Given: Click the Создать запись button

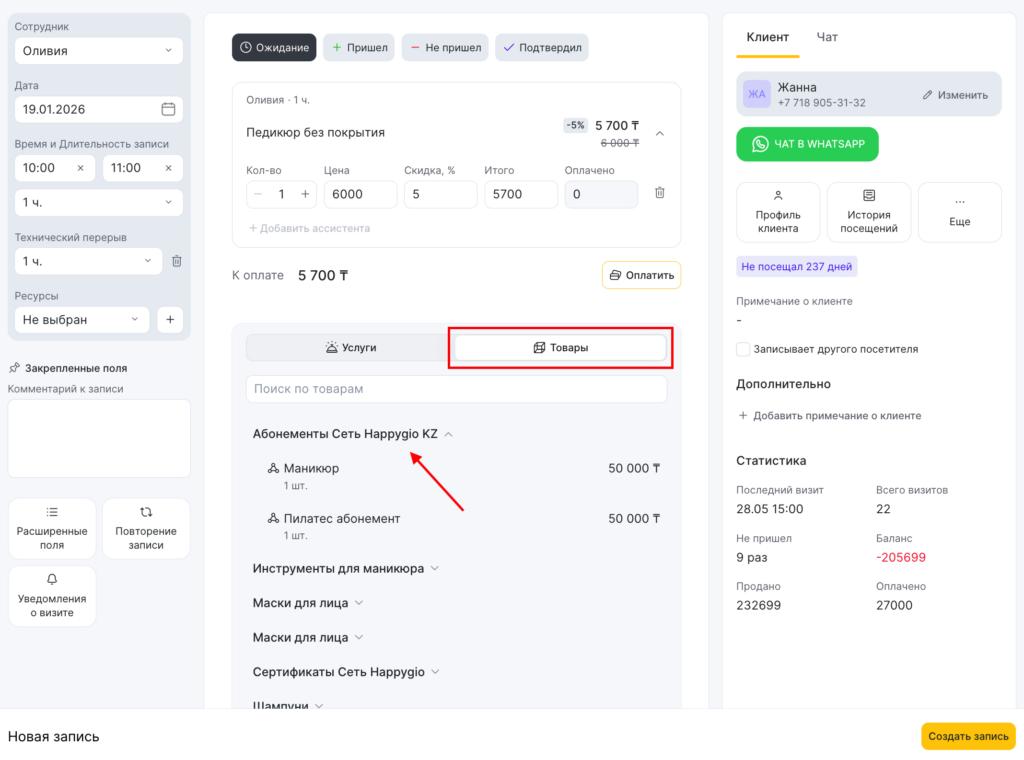Looking at the screenshot, I should click(x=967, y=736).
